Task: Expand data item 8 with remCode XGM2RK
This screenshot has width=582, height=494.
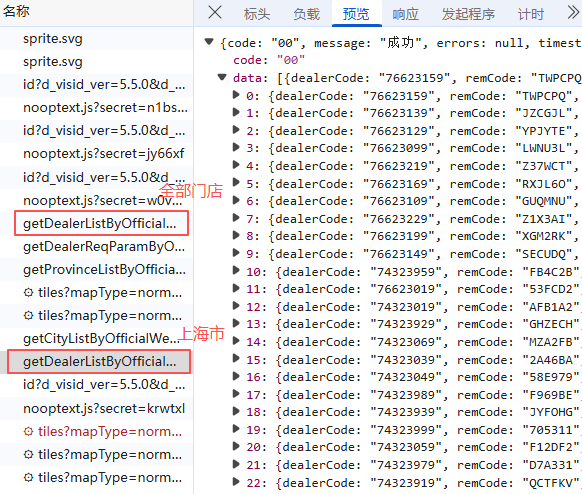Action: pyautogui.click(x=236, y=235)
